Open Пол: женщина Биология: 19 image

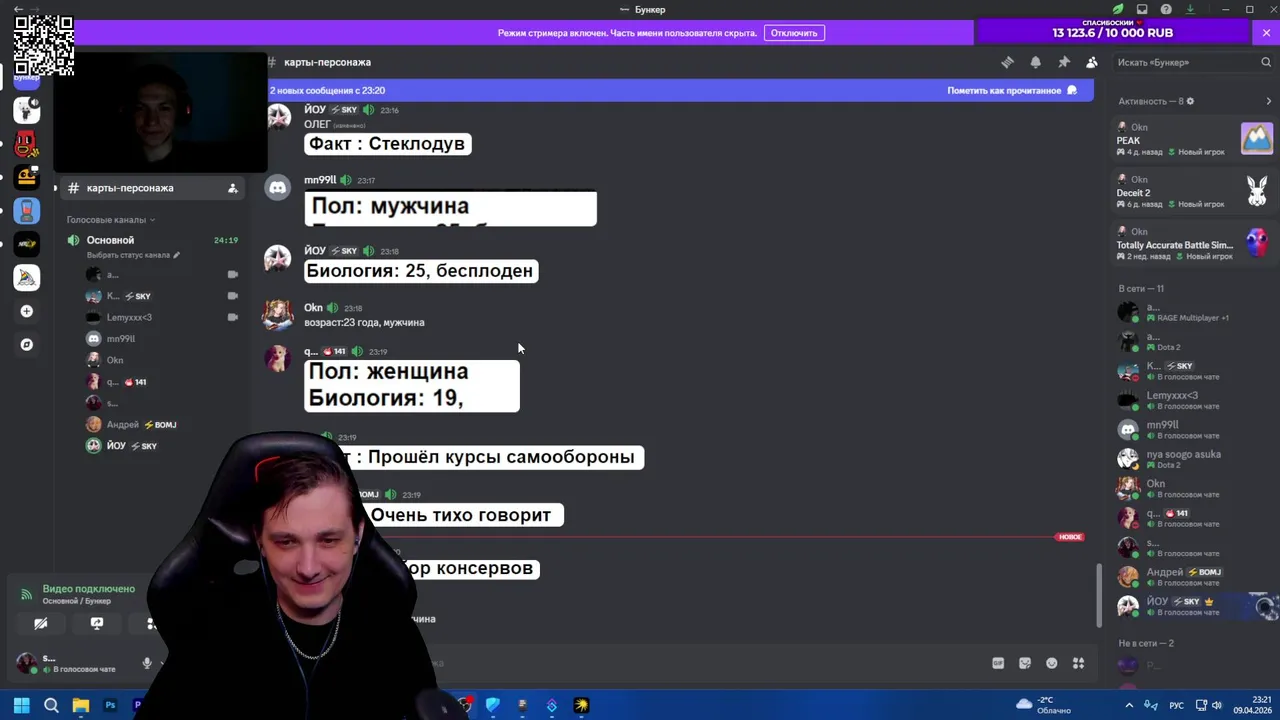pyautogui.click(x=412, y=385)
